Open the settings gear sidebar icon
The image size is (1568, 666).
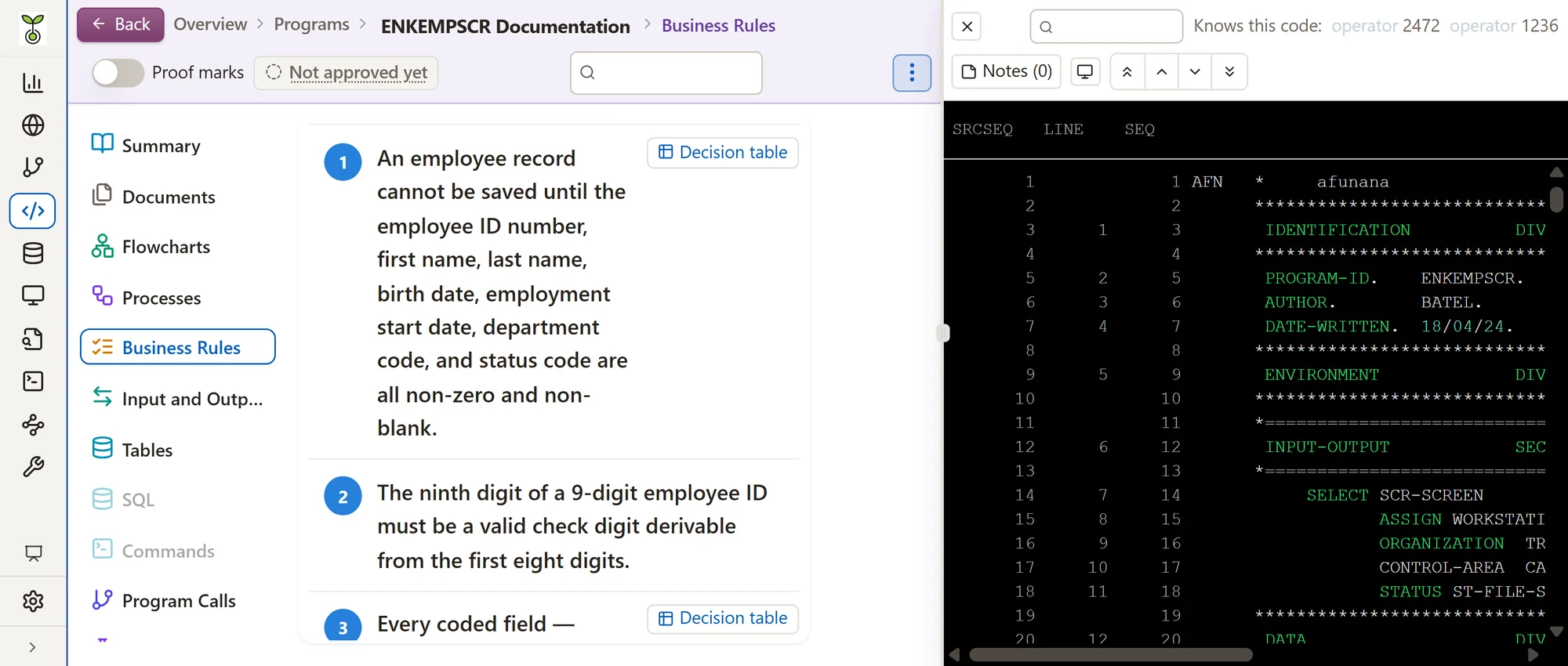point(33,601)
